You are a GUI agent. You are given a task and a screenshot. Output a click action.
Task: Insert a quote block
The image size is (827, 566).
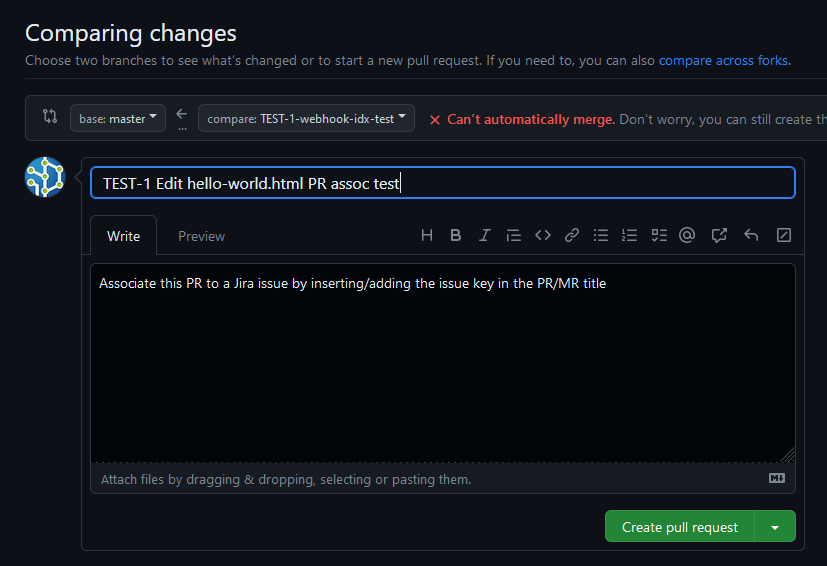514,236
